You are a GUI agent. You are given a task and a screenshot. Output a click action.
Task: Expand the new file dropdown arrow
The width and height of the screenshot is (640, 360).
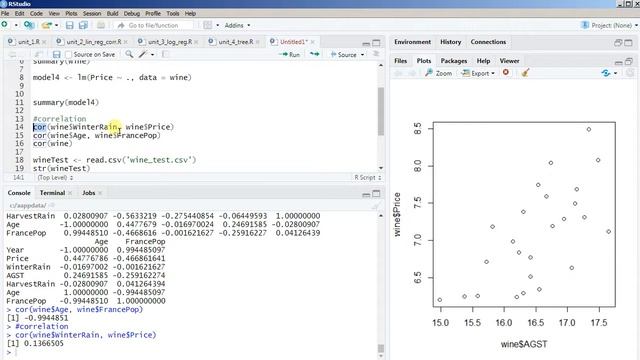[x=16, y=25]
